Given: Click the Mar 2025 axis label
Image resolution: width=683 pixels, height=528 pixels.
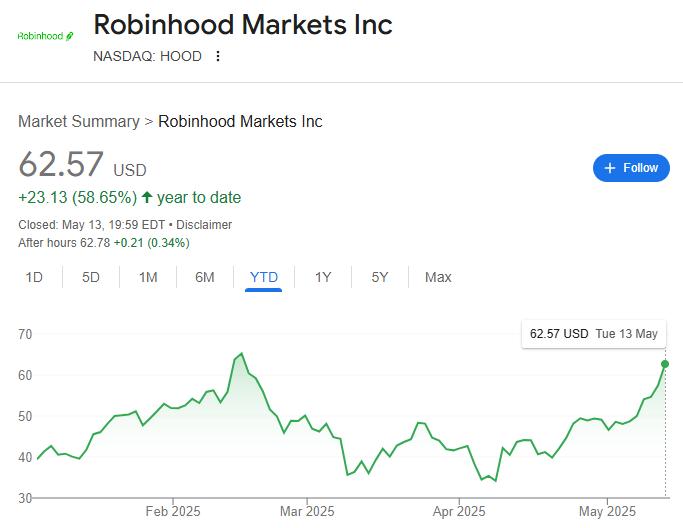Looking at the screenshot, I should 307,511.
